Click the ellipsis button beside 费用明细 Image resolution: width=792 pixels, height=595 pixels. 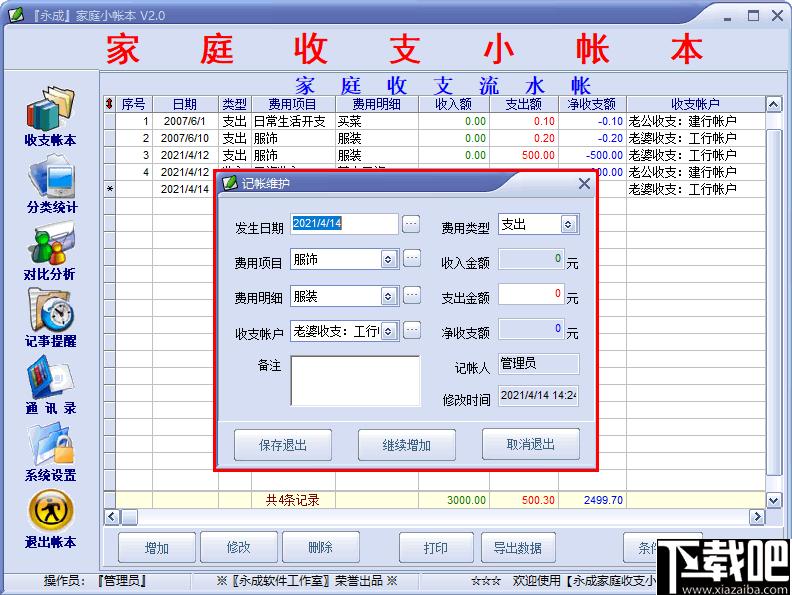[x=412, y=295]
